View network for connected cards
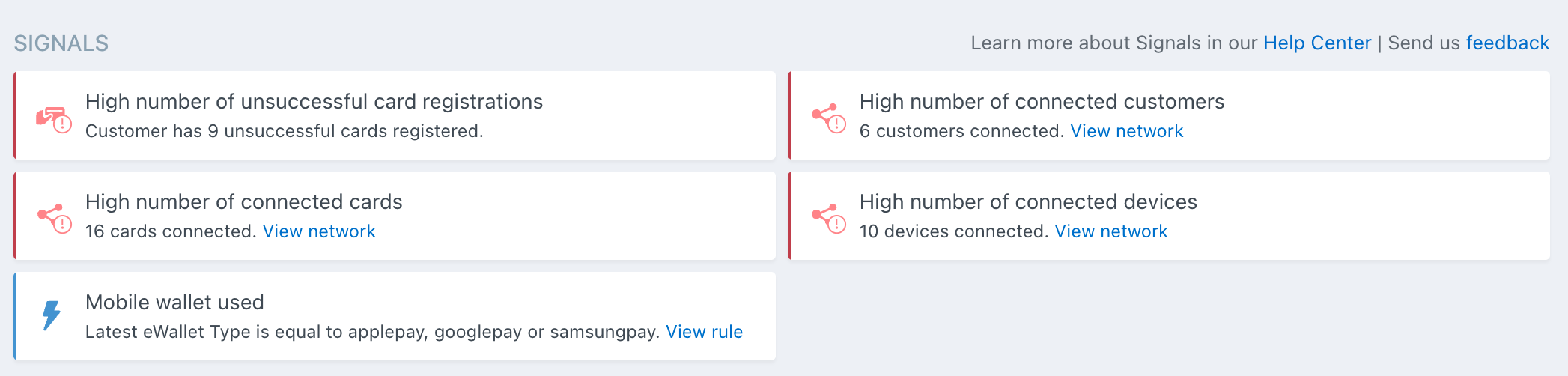 (319, 231)
